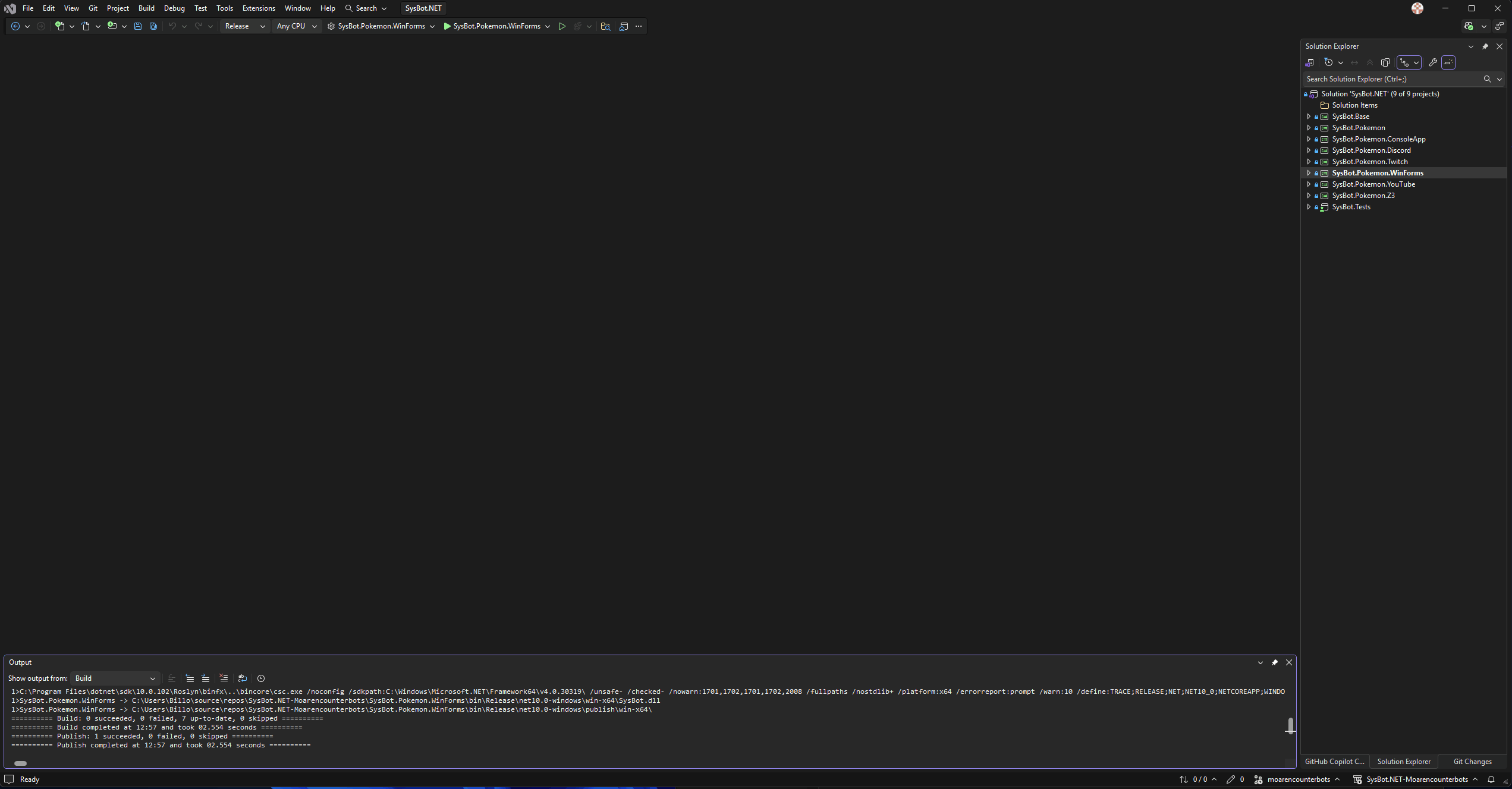Start without debugging using hollow play icon
The height and width of the screenshot is (789, 1512).
pyautogui.click(x=561, y=26)
